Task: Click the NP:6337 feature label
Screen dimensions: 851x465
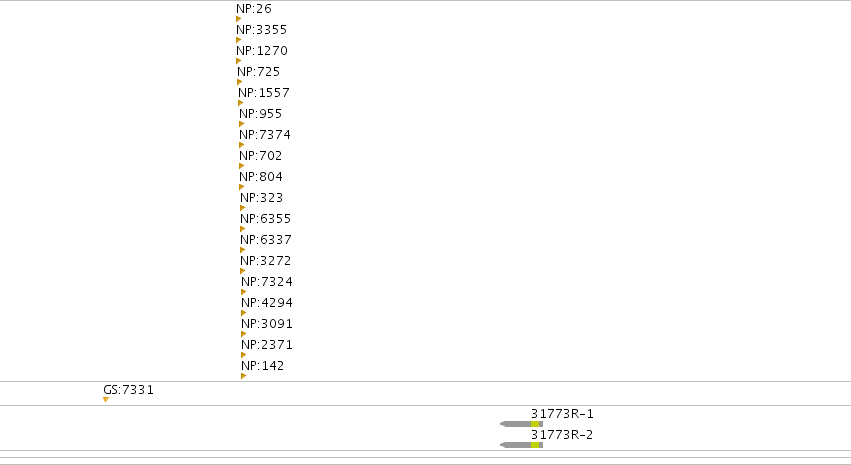Action: [266, 240]
